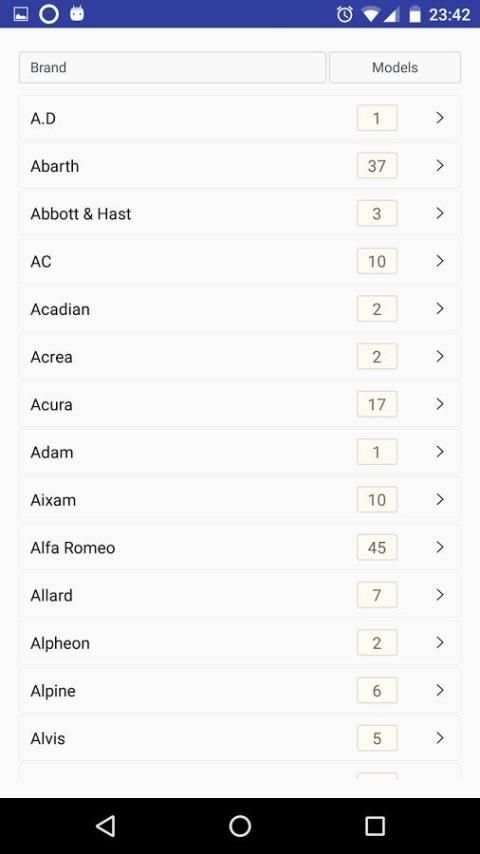Tap the 37 models badge for Abarth
480x854 pixels.
377,166
